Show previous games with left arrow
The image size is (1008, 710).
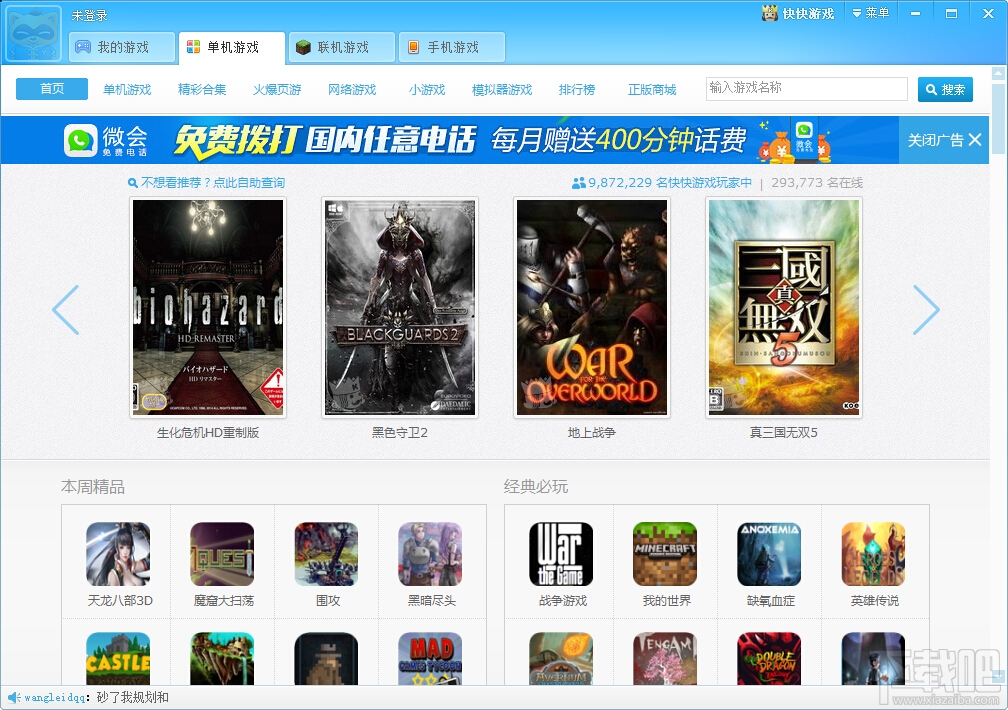click(66, 309)
